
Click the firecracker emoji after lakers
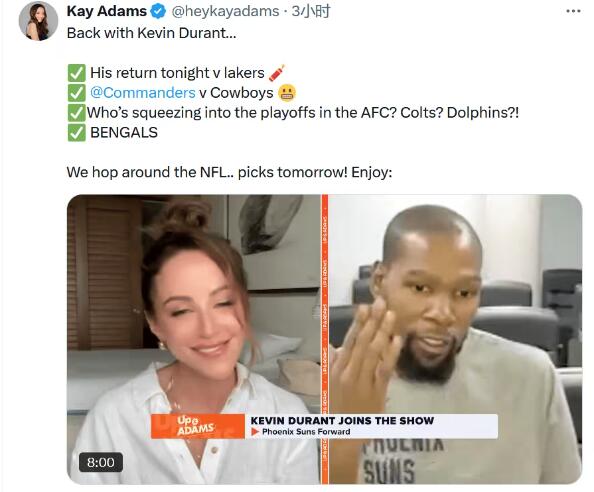tap(277, 73)
